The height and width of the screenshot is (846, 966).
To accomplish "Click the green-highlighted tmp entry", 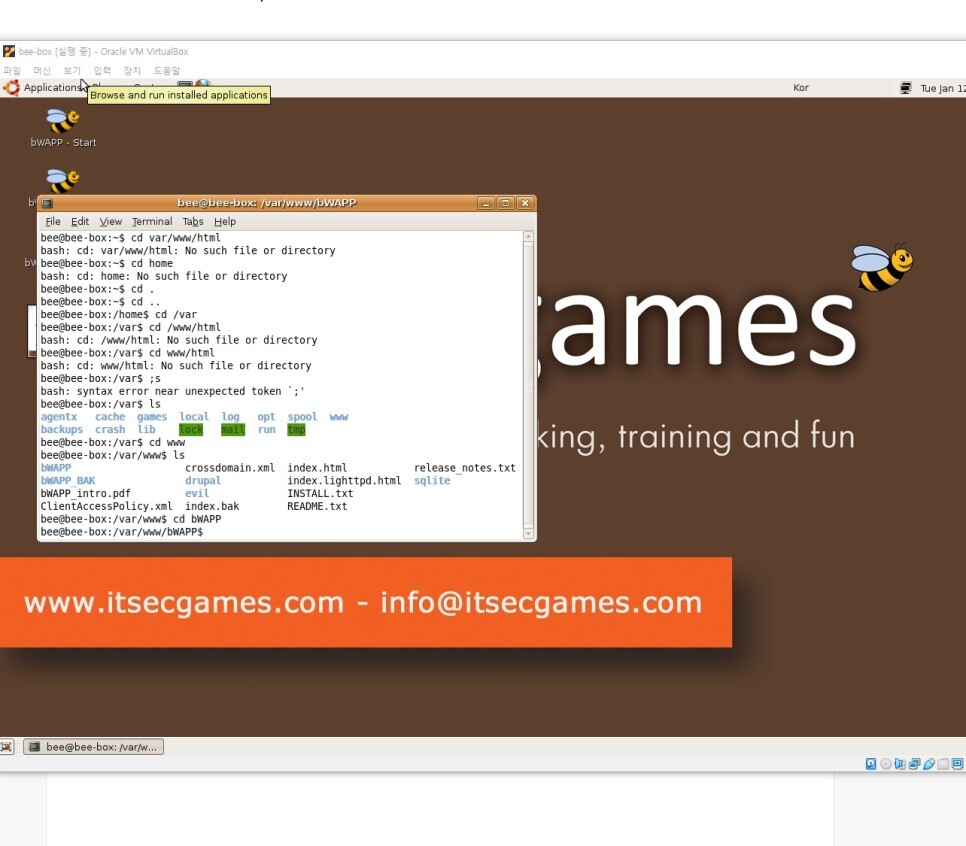I will click(x=296, y=429).
